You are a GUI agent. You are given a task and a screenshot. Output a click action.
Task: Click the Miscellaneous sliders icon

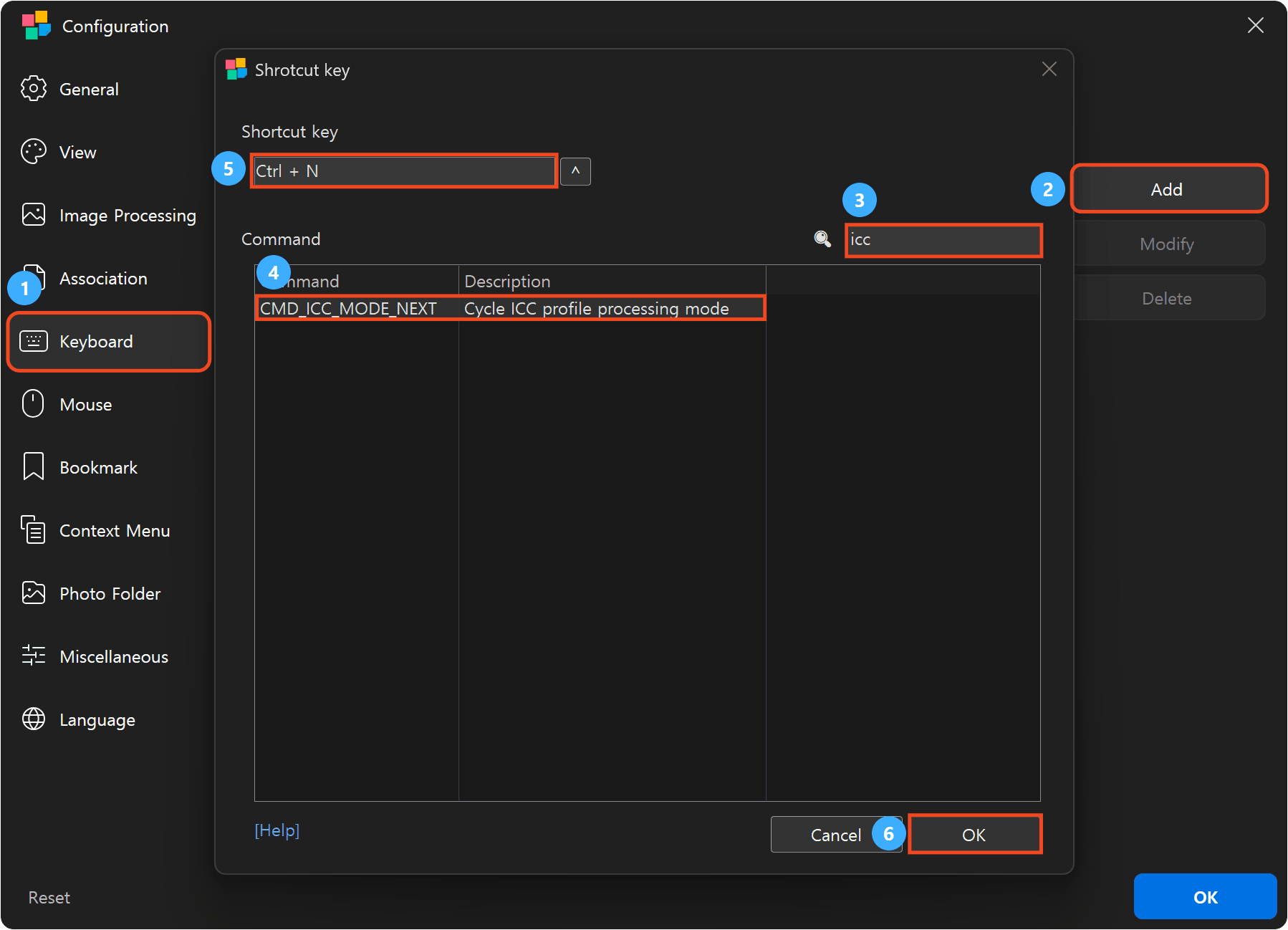34,656
